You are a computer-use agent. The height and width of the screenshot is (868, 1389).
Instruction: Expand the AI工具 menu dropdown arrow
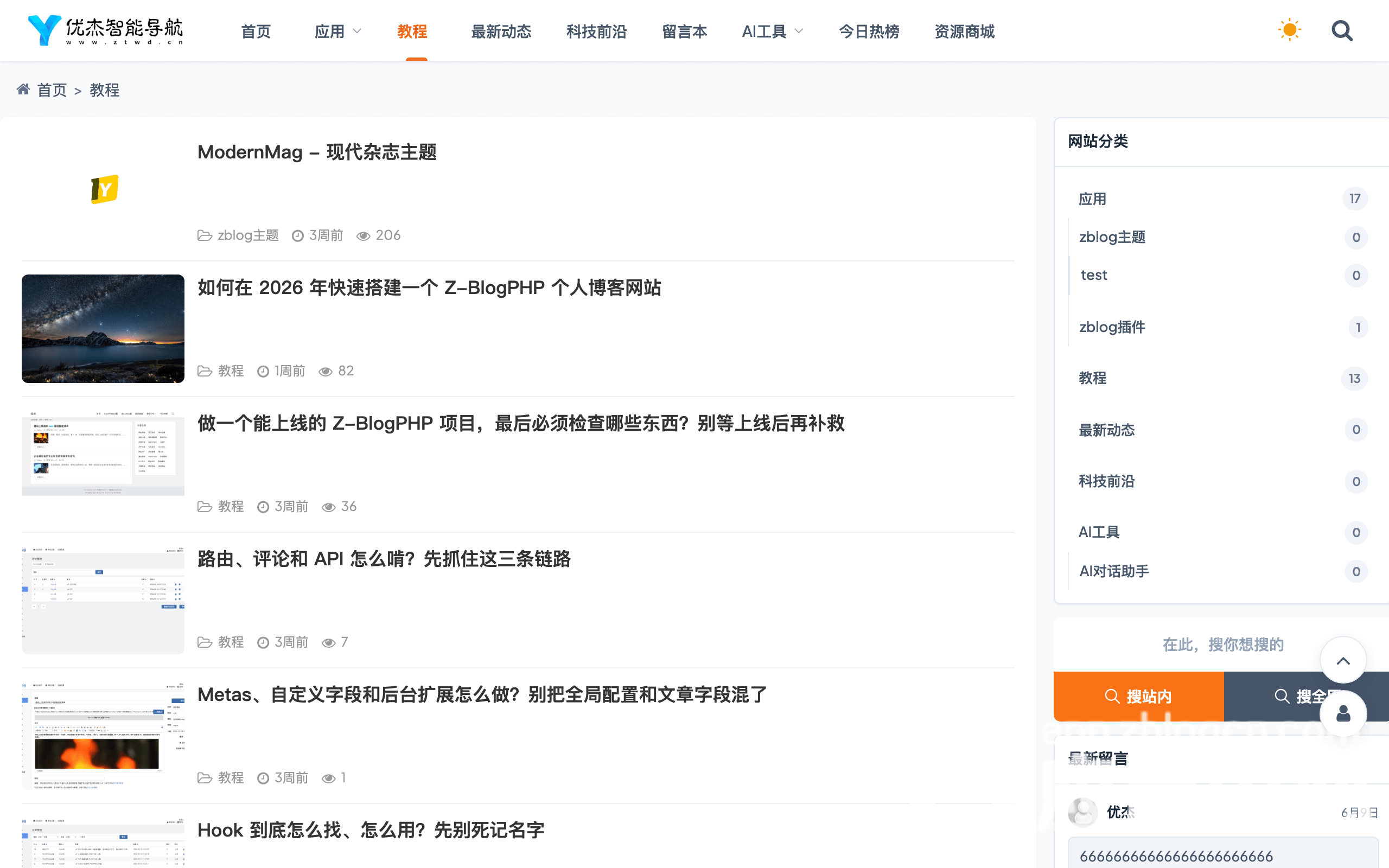tap(798, 31)
